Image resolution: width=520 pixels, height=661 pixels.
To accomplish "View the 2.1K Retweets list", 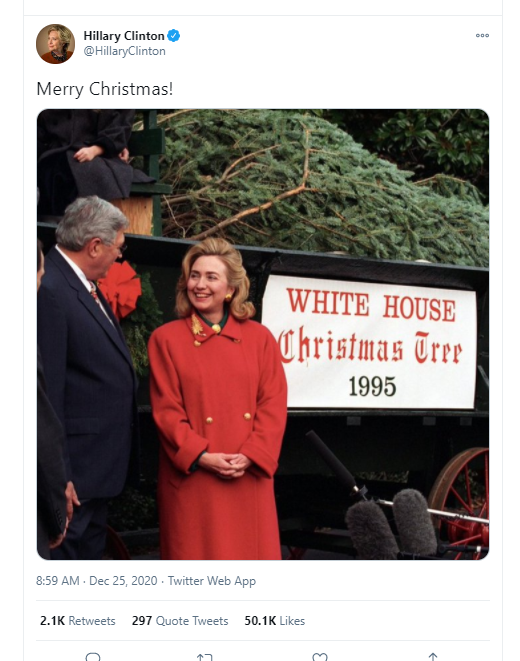I will pos(78,621).
